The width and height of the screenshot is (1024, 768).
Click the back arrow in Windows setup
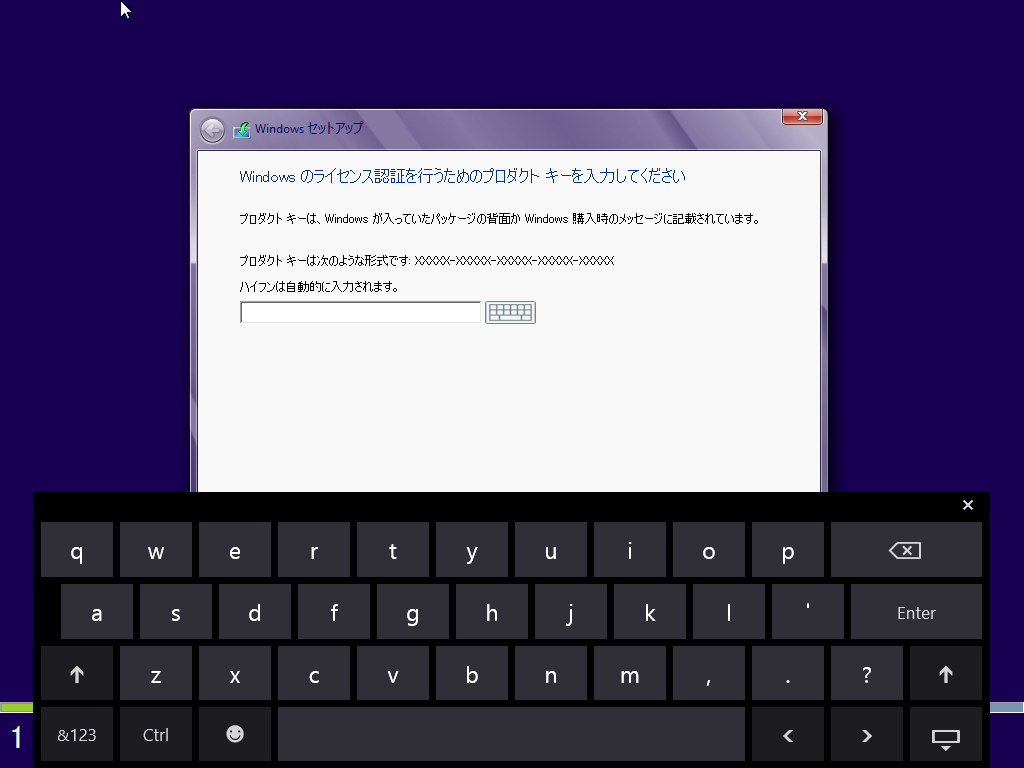(212, 130)
